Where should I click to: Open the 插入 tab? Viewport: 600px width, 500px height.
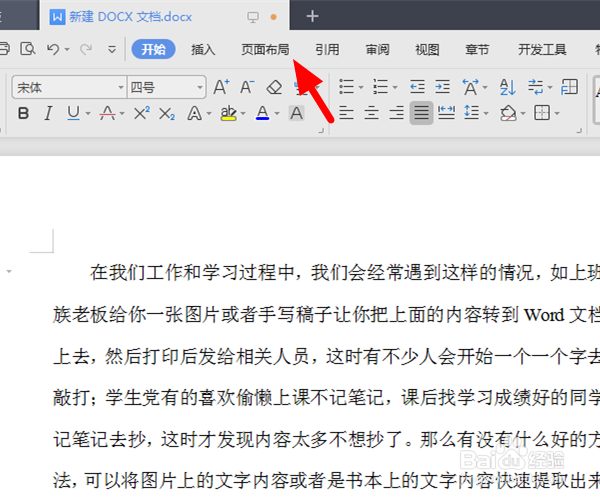click(x=203, y=49)
